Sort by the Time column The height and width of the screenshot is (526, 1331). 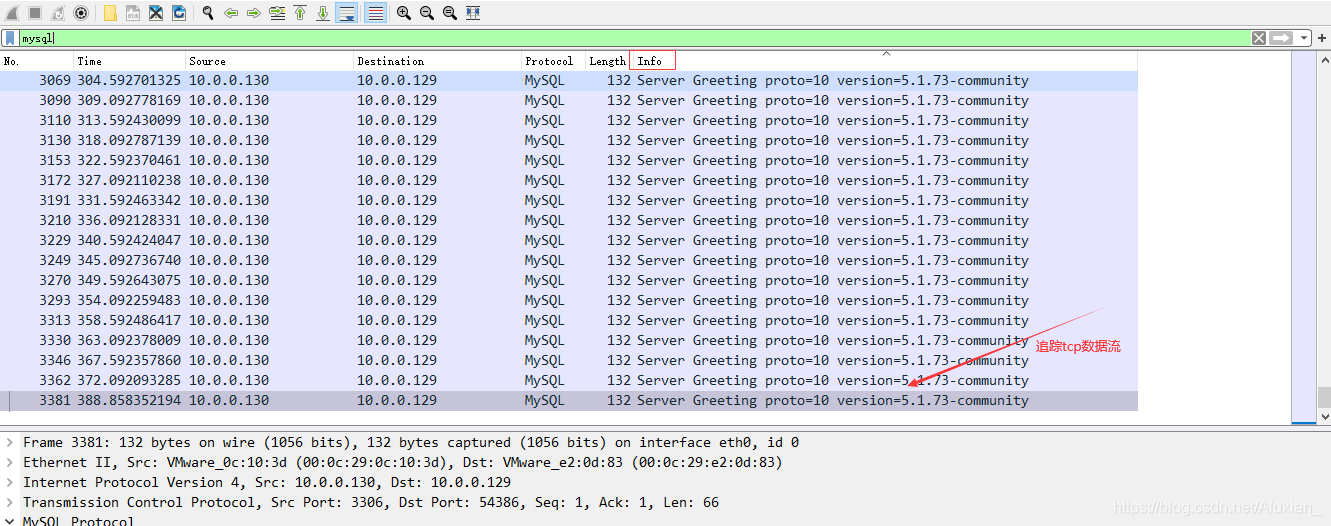pyautogui.click(x=130, y=61)
